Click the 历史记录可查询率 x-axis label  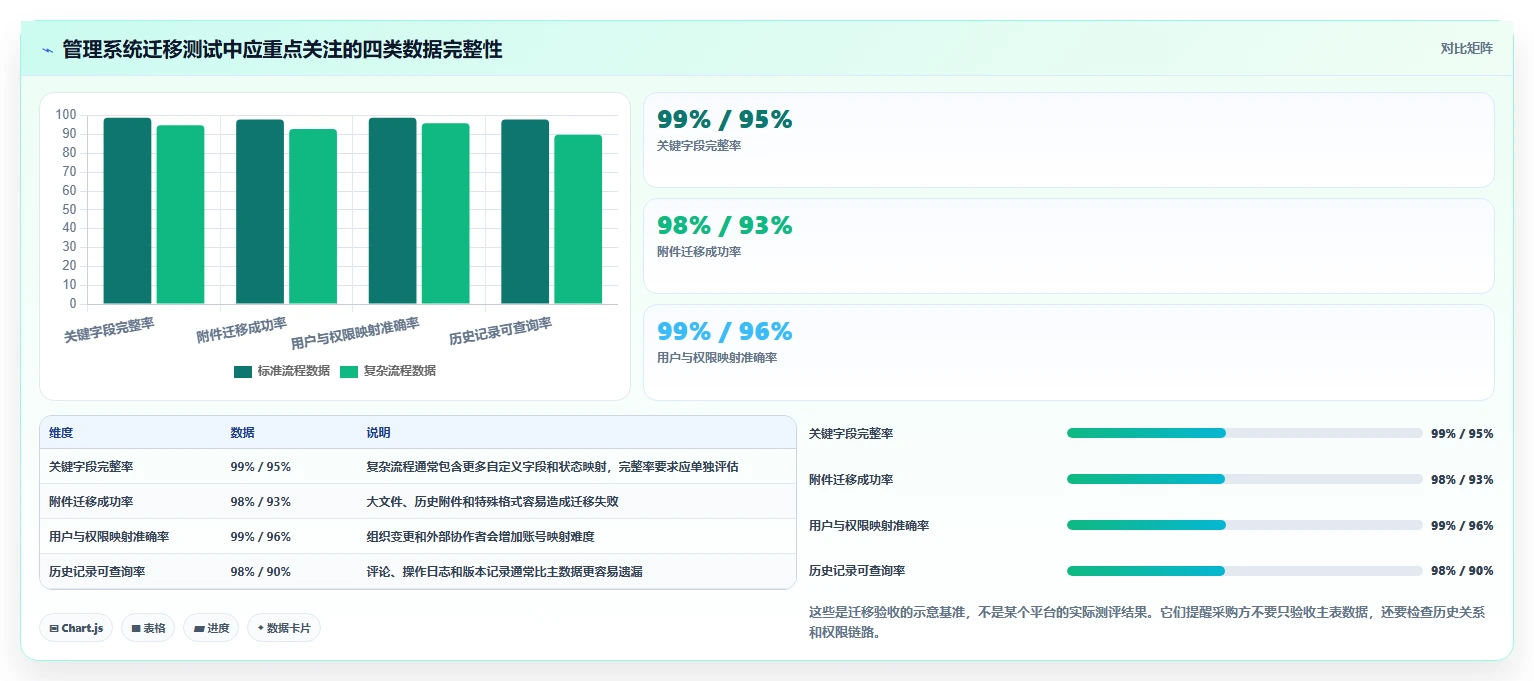[501, 330]
